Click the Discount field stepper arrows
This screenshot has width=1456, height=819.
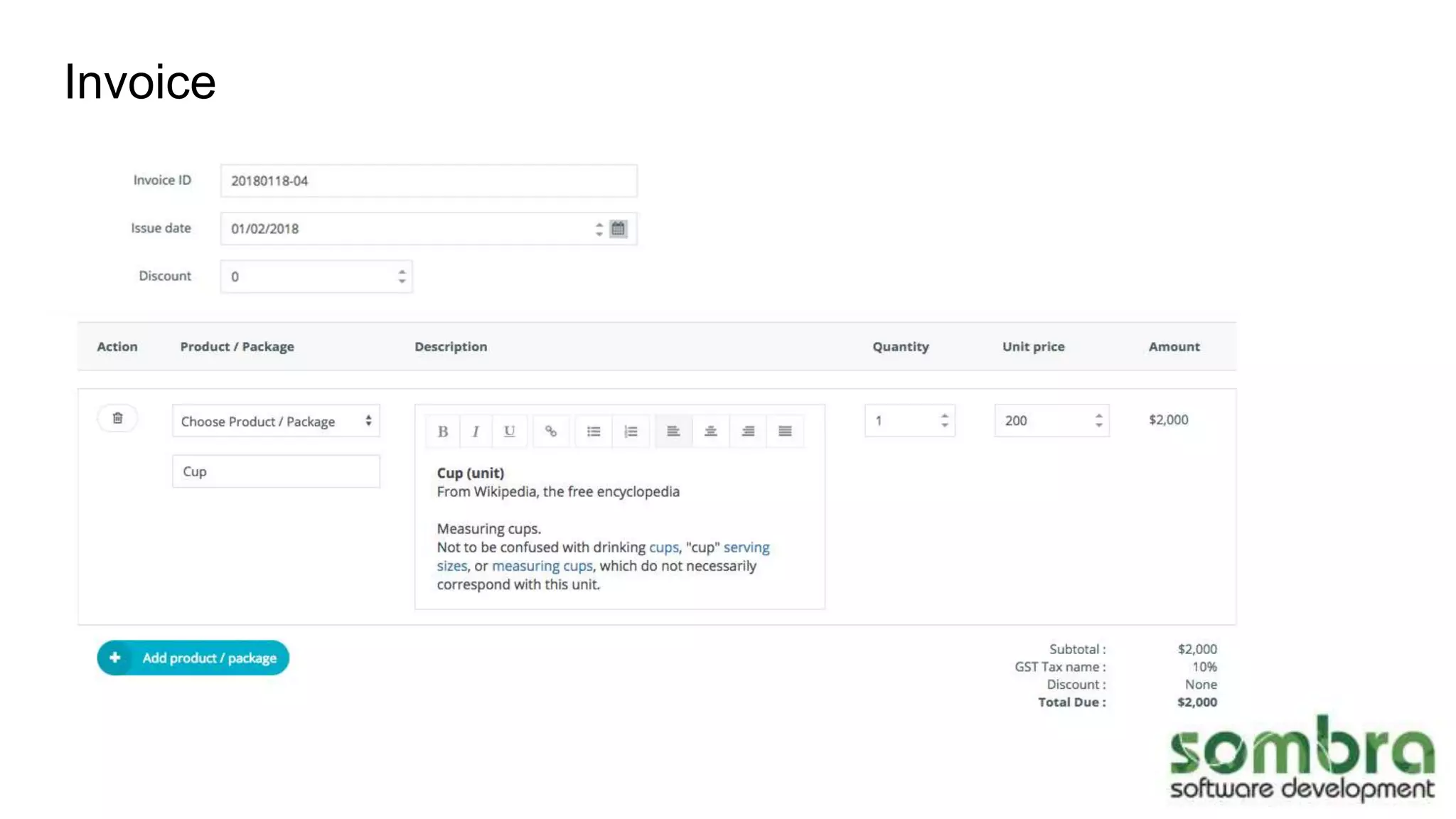pyautogui.click(x=402, y=277)
